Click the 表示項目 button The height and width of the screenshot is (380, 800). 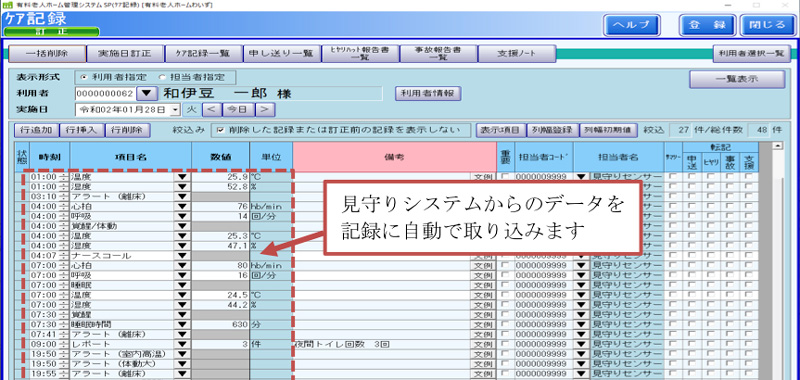501,130
